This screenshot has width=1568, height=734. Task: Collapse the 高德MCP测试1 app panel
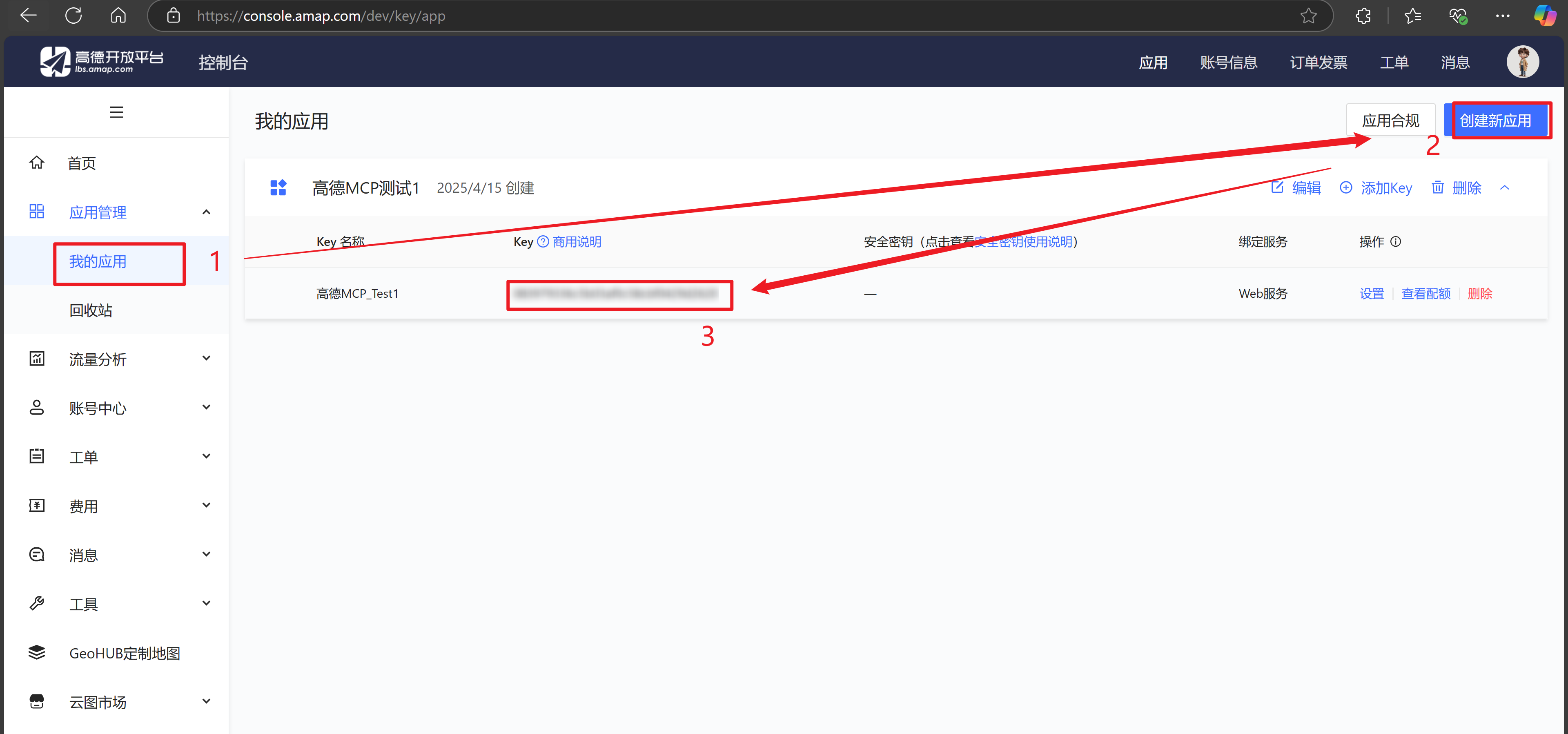click(x=1505, y=187)
